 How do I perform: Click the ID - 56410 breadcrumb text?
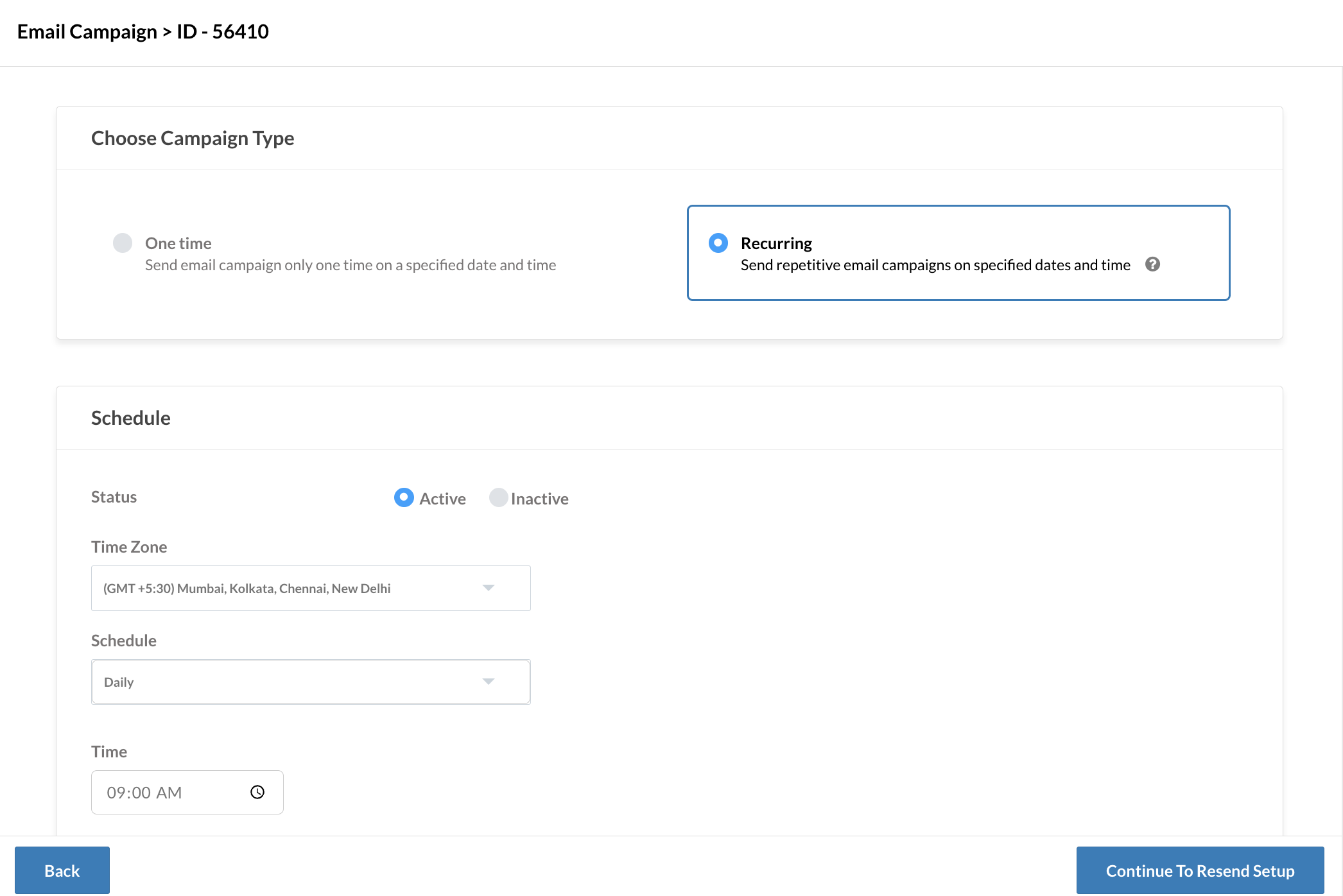click(223, 31)
